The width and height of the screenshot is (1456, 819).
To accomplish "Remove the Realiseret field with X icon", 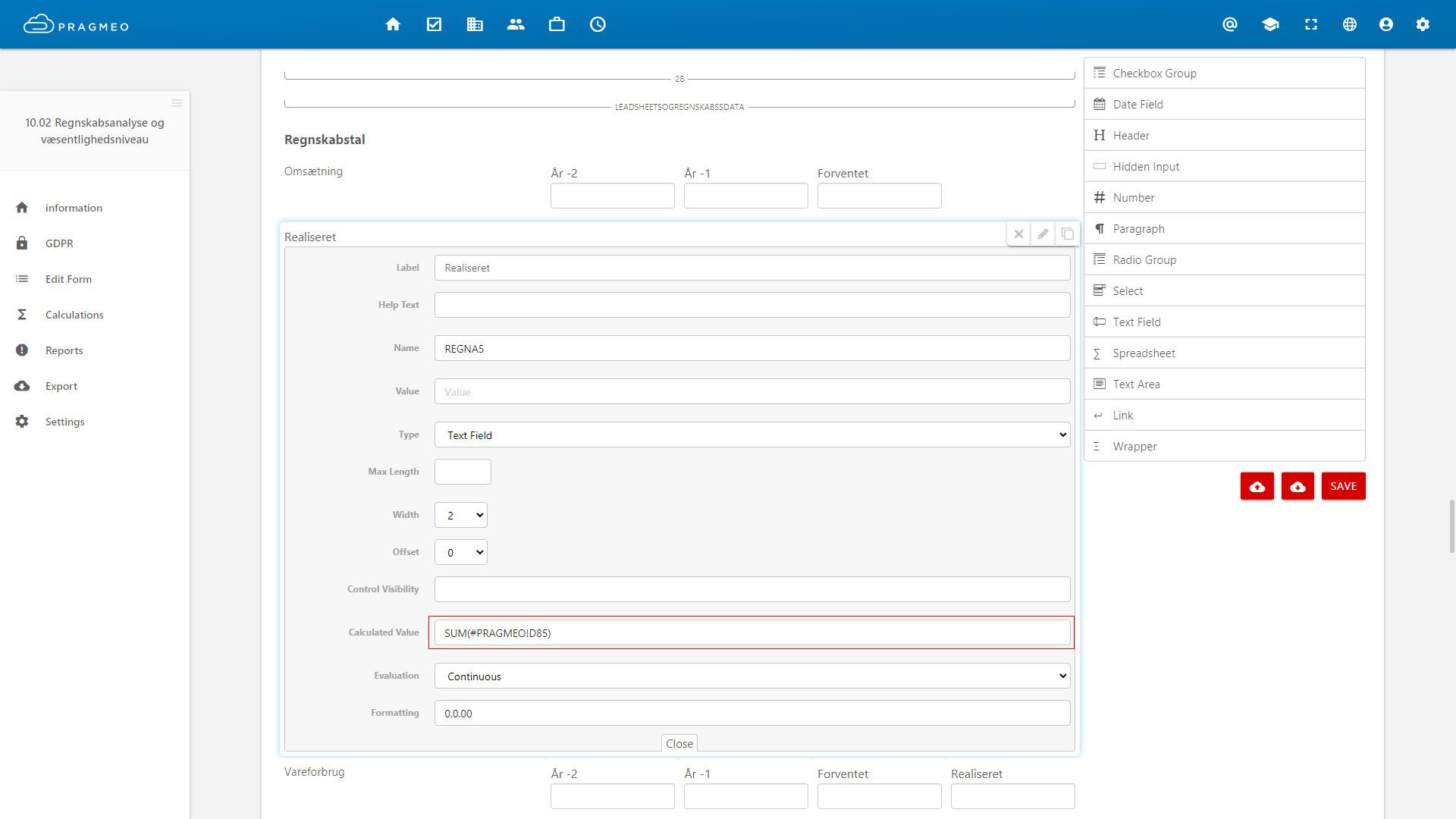I will click(x=1018, y=234).
